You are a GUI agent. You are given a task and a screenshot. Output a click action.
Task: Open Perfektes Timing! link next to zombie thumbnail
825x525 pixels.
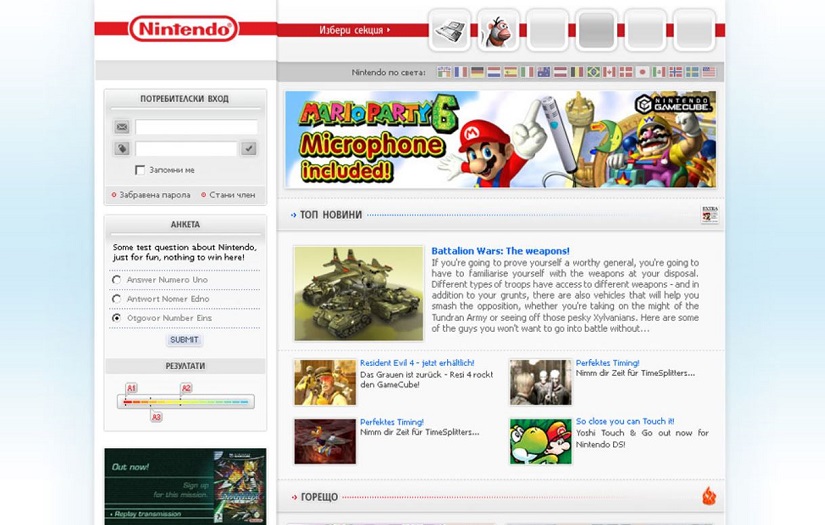point(607,363)
